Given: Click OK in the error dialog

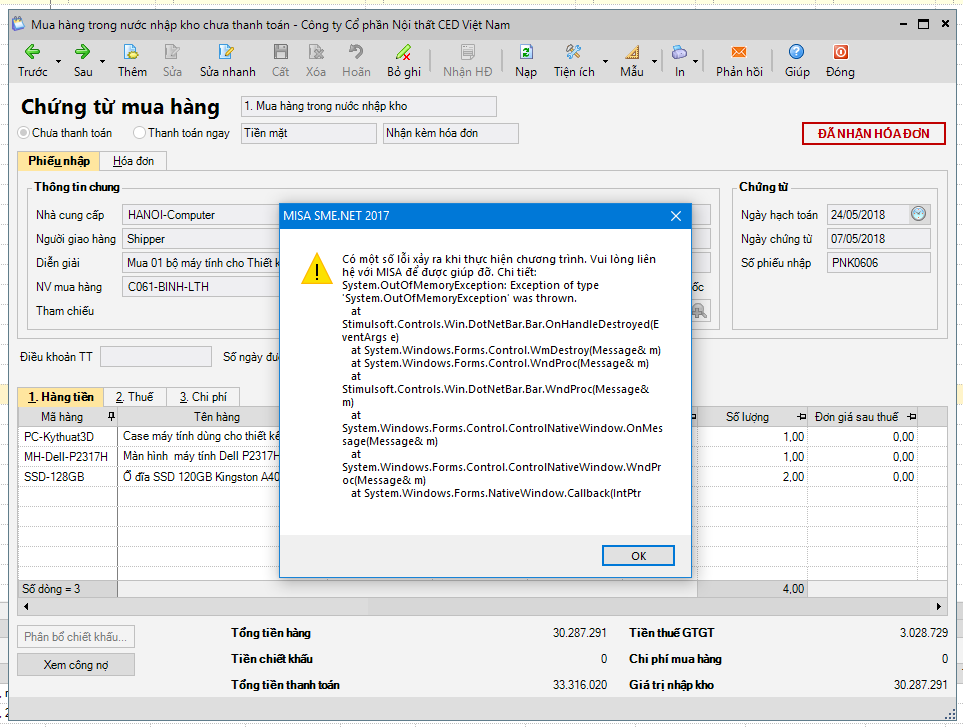Looking at the screenshot, I should (638, 556).
